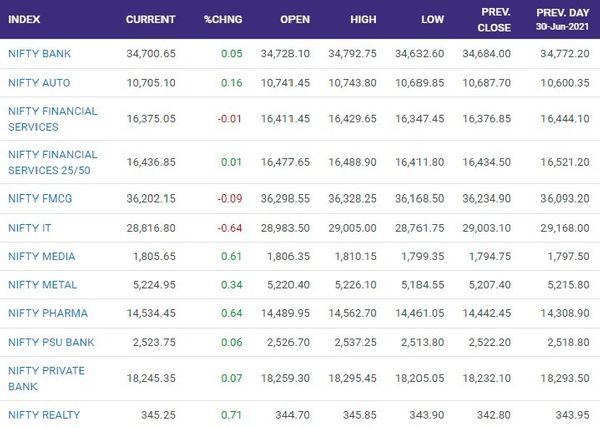Select NIFTY FMCG prev close 36,234.90

(487, 199)
